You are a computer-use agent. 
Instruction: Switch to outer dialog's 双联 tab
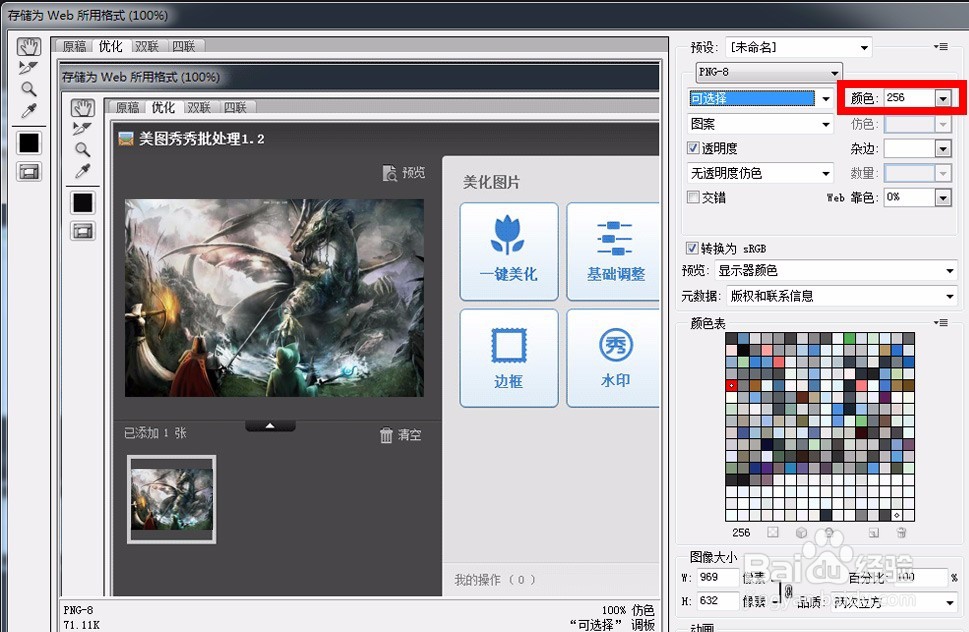coord(147,46)
